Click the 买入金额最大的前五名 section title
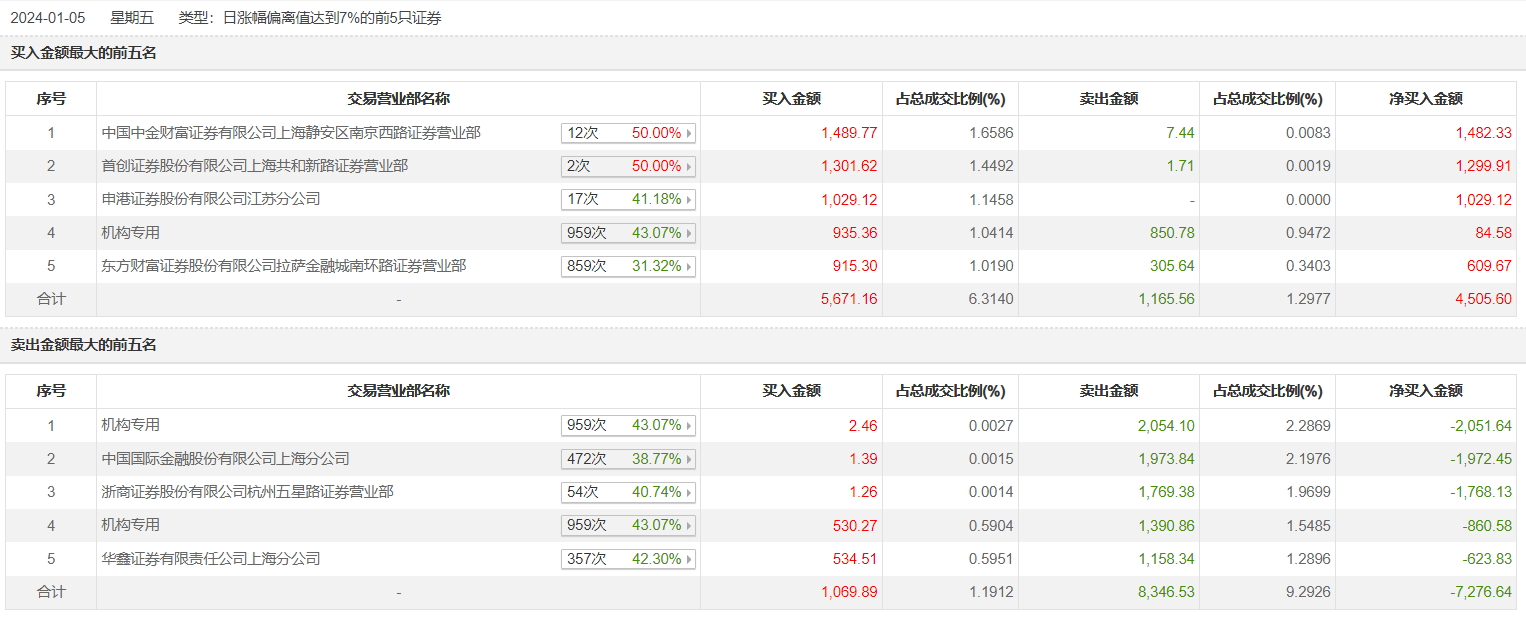Viewport: 1526px width, 620px height. (84, 53)
